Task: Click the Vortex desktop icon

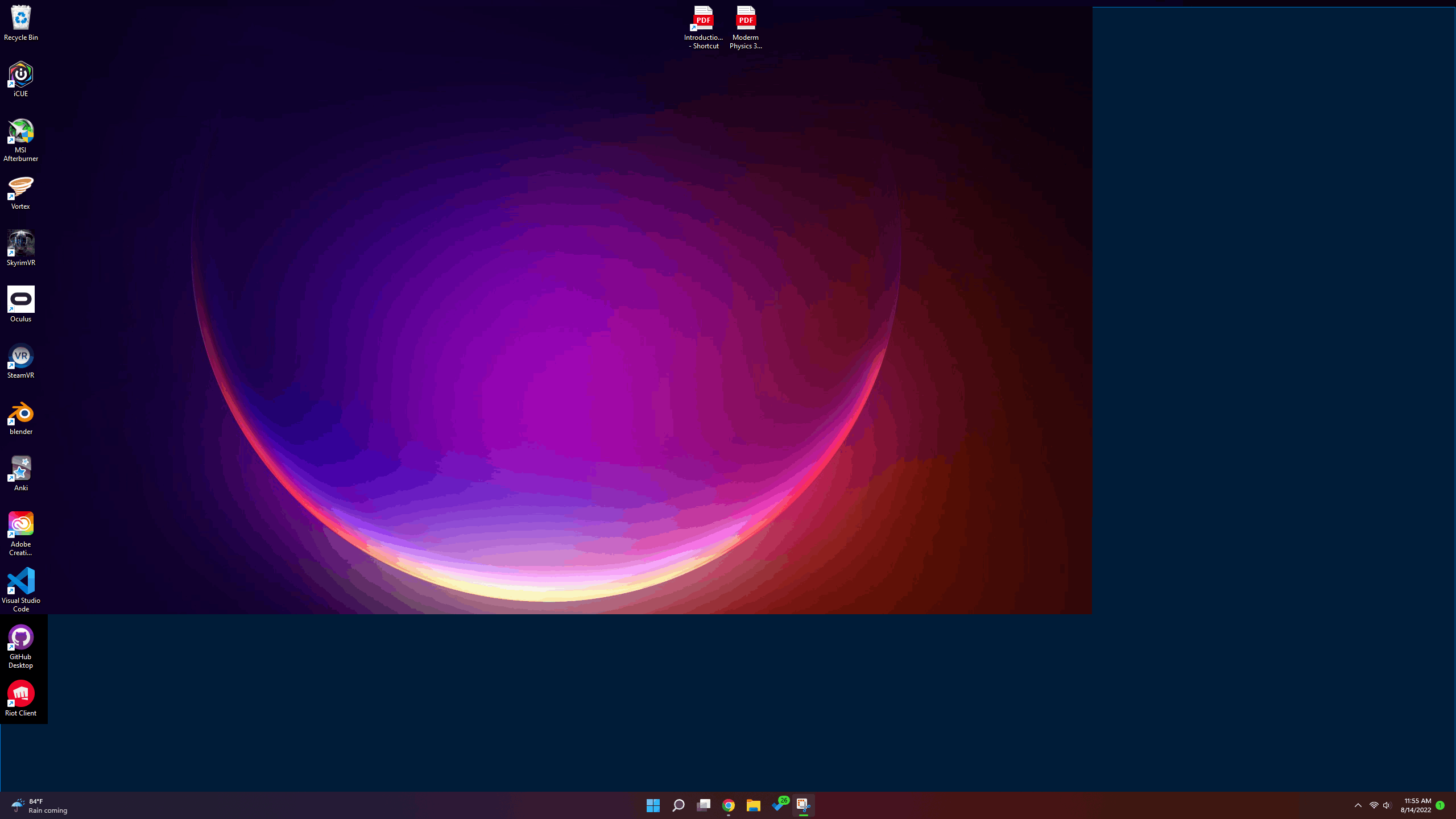Action: tap(21, 188)
